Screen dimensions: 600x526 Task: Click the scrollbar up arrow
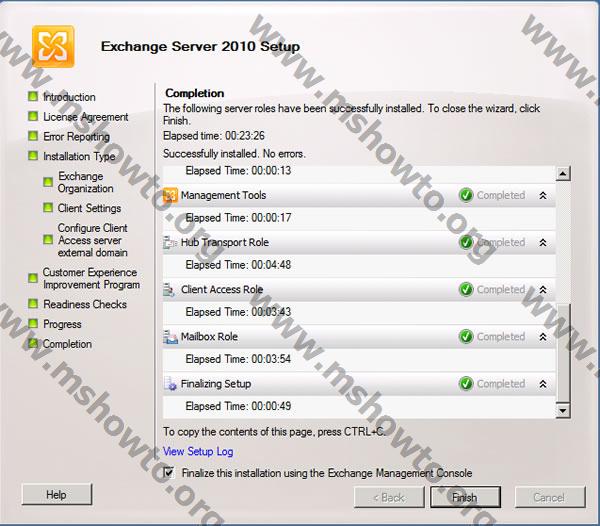pyautogui.click(x=563, y=174)
